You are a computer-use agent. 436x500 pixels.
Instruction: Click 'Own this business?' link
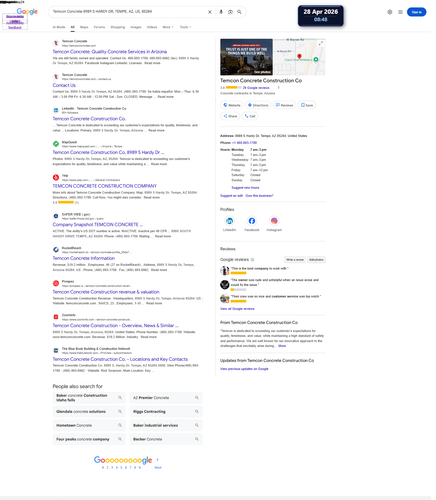pyautogui.click(x=259, y=196)
